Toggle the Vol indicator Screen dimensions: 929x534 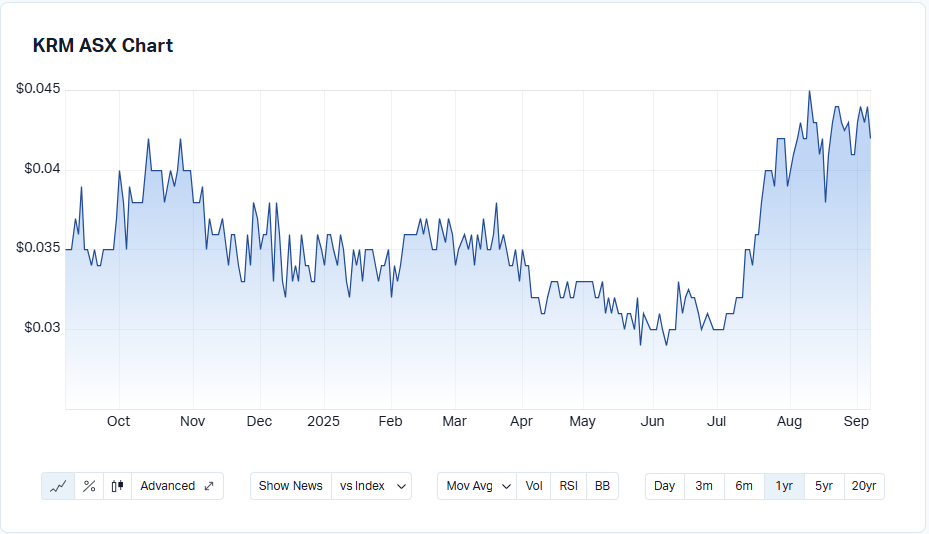tap(534, 486)
